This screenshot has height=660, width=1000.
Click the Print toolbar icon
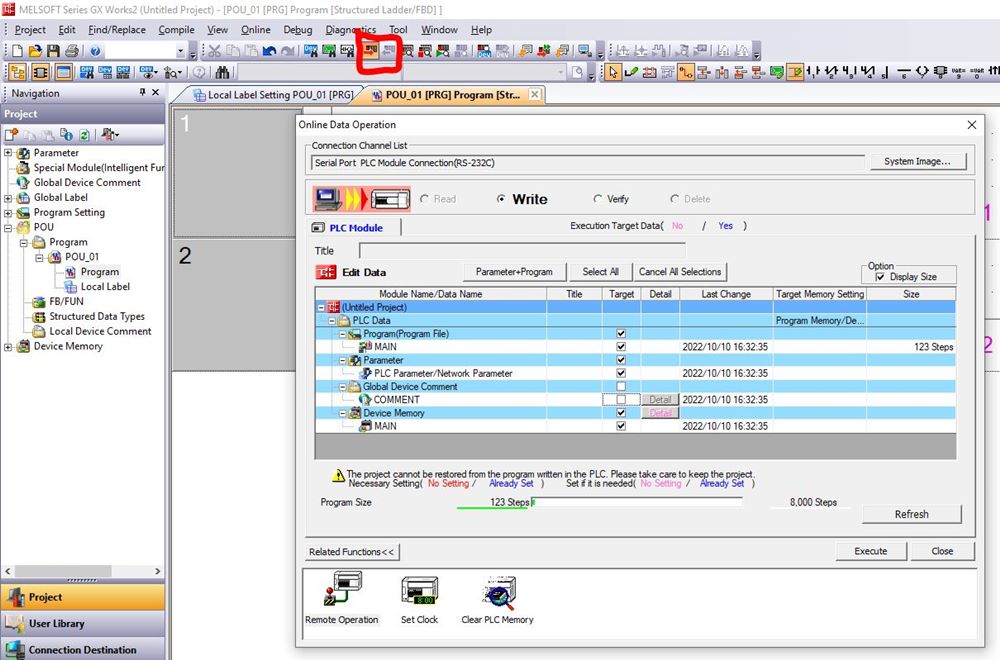tap(71, 51)
